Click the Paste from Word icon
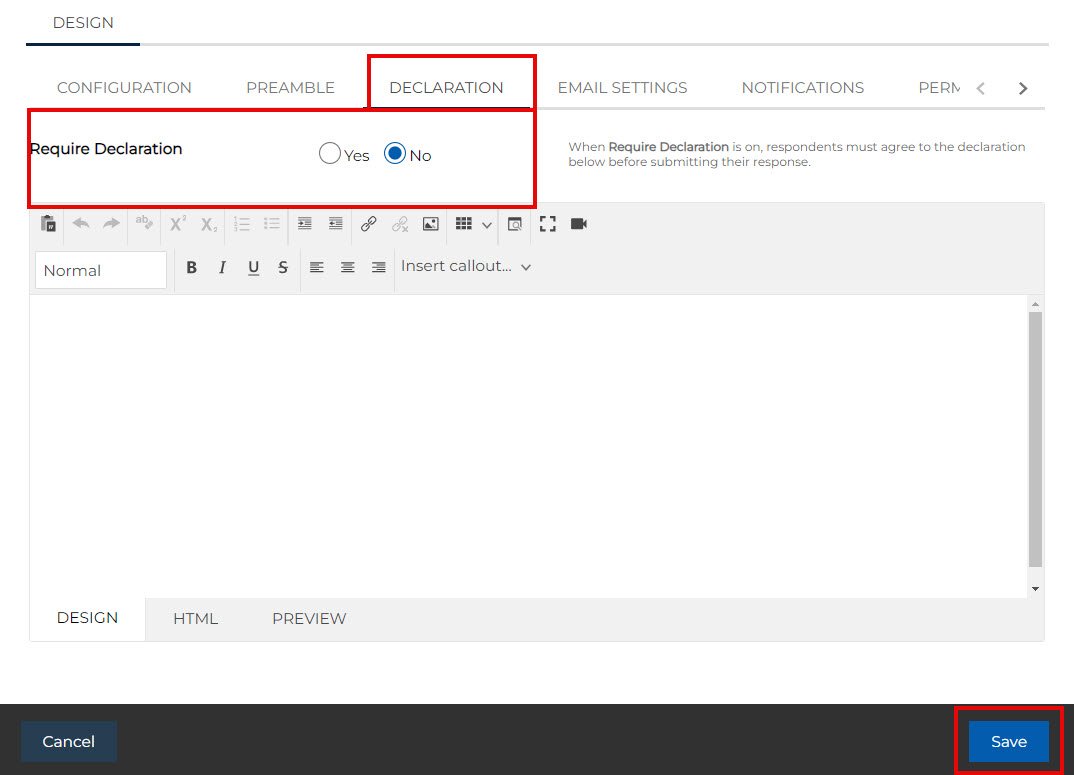This screenshot has height=775, width=1074. [x=48, y=224]
